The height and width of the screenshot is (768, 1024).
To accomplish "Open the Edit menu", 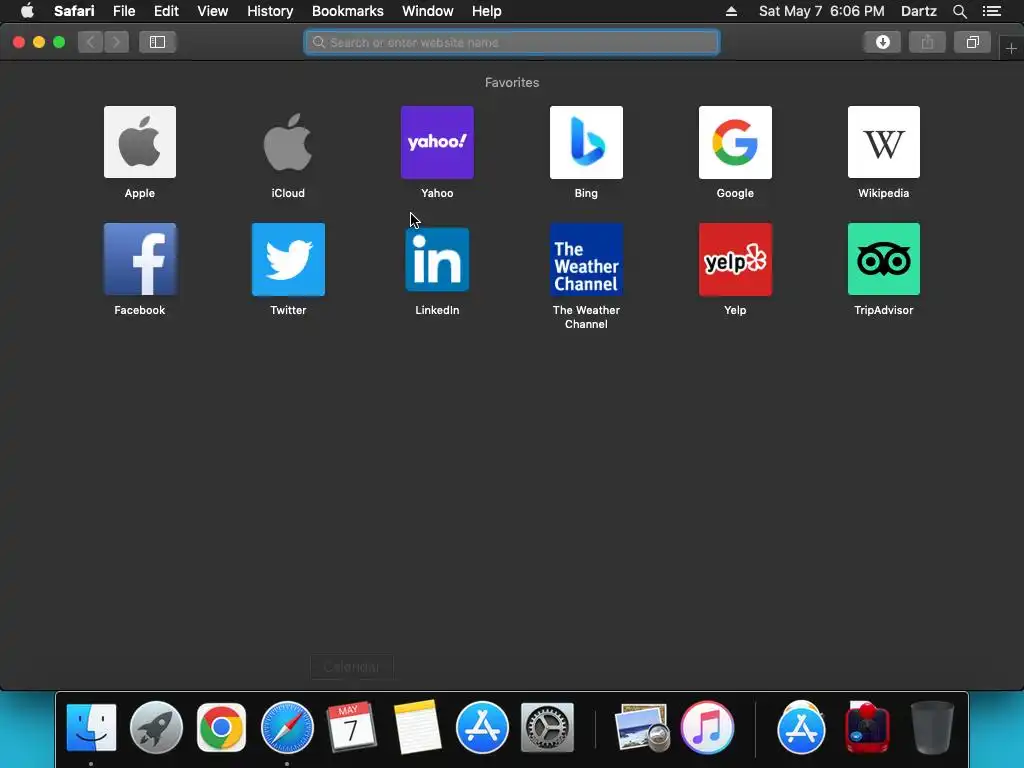I will tap(166, 11).
